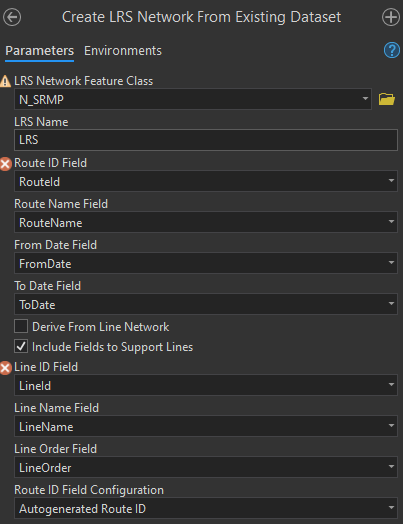The width and height of the screenshot is (403, 524).
Task: Click the 'Line ID Field' label
Action: 46,367
